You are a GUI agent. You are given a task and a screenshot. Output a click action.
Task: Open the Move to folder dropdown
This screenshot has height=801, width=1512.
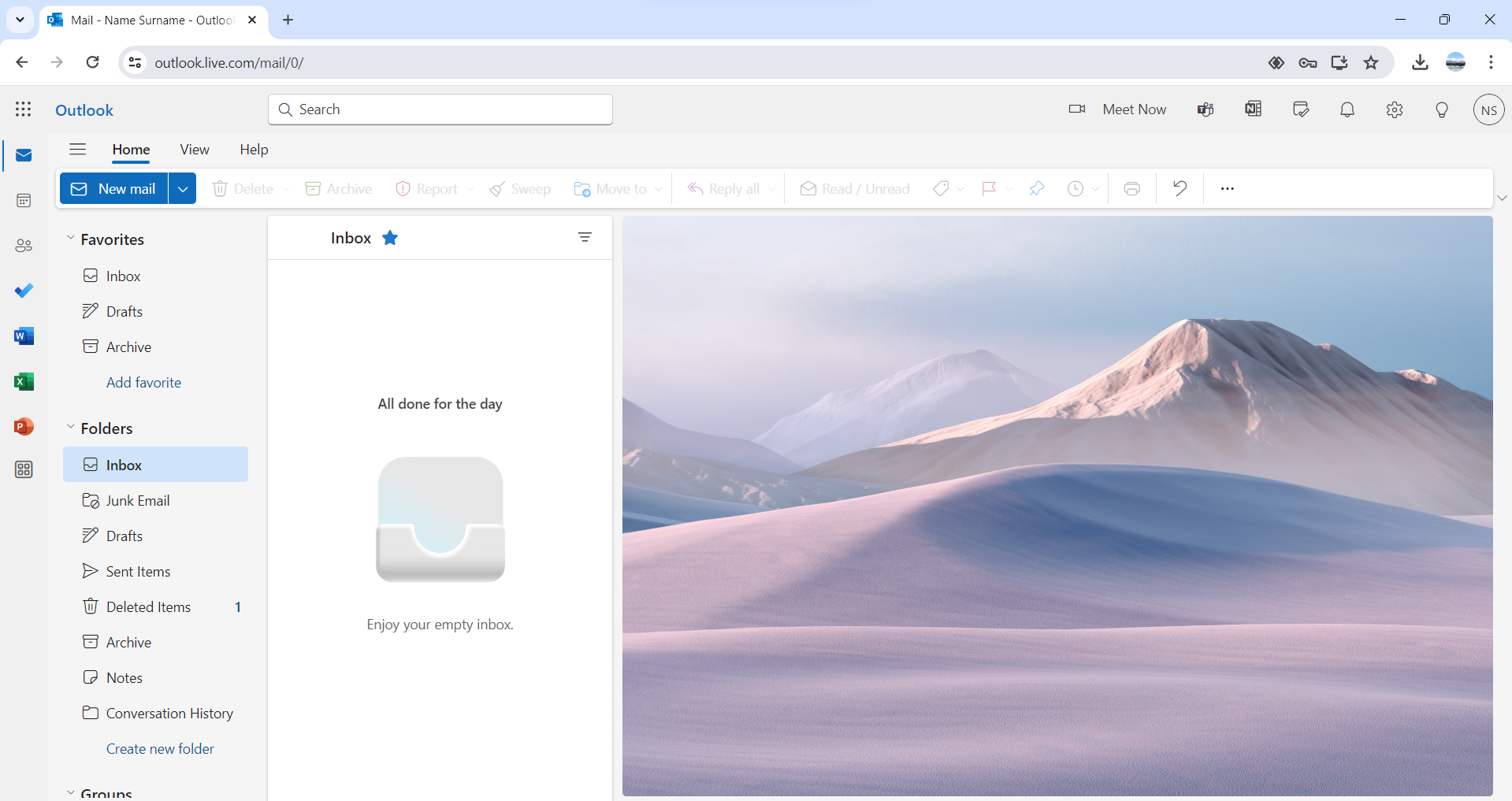point(659,188)
